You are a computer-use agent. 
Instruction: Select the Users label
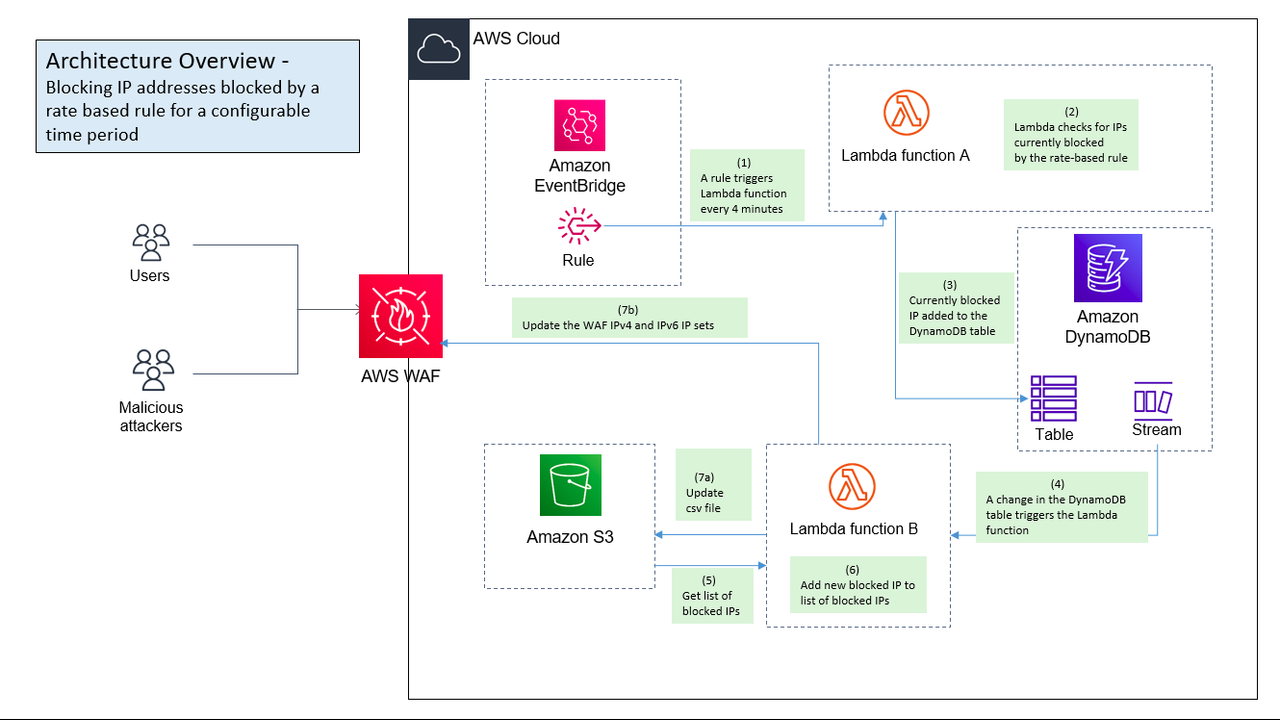pos(150,276)
